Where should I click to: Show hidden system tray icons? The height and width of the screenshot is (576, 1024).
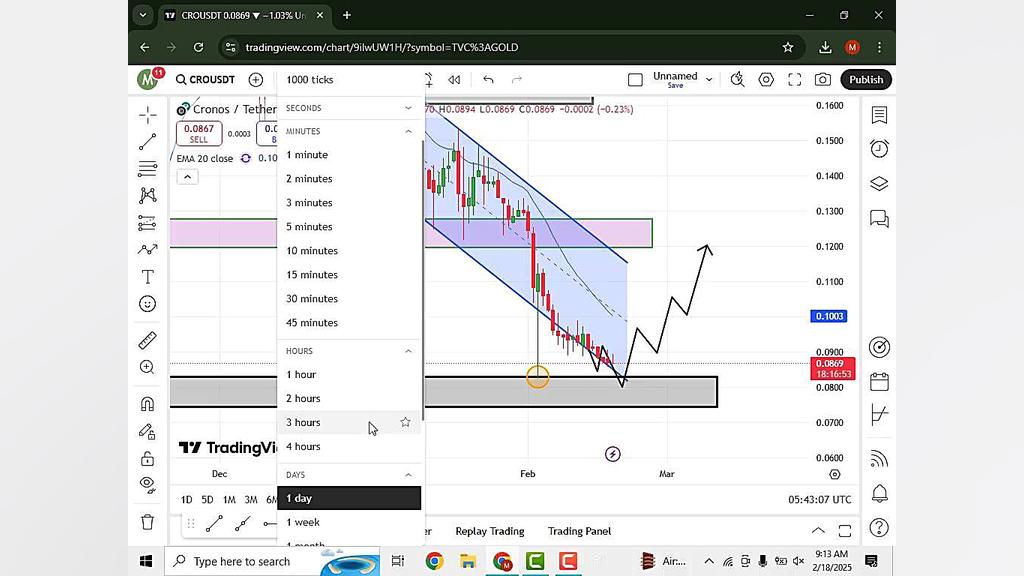pyautogui.click(x=709, y=561)
